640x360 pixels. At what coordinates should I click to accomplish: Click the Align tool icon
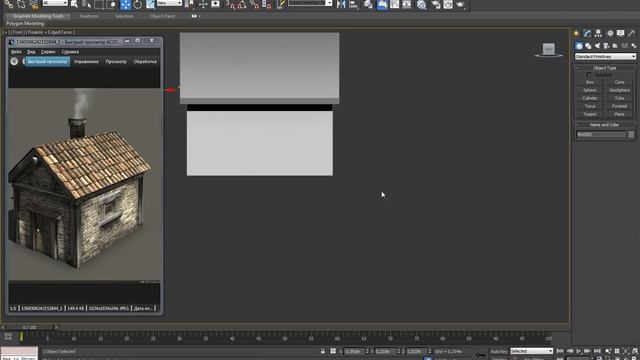click(353, 4)
